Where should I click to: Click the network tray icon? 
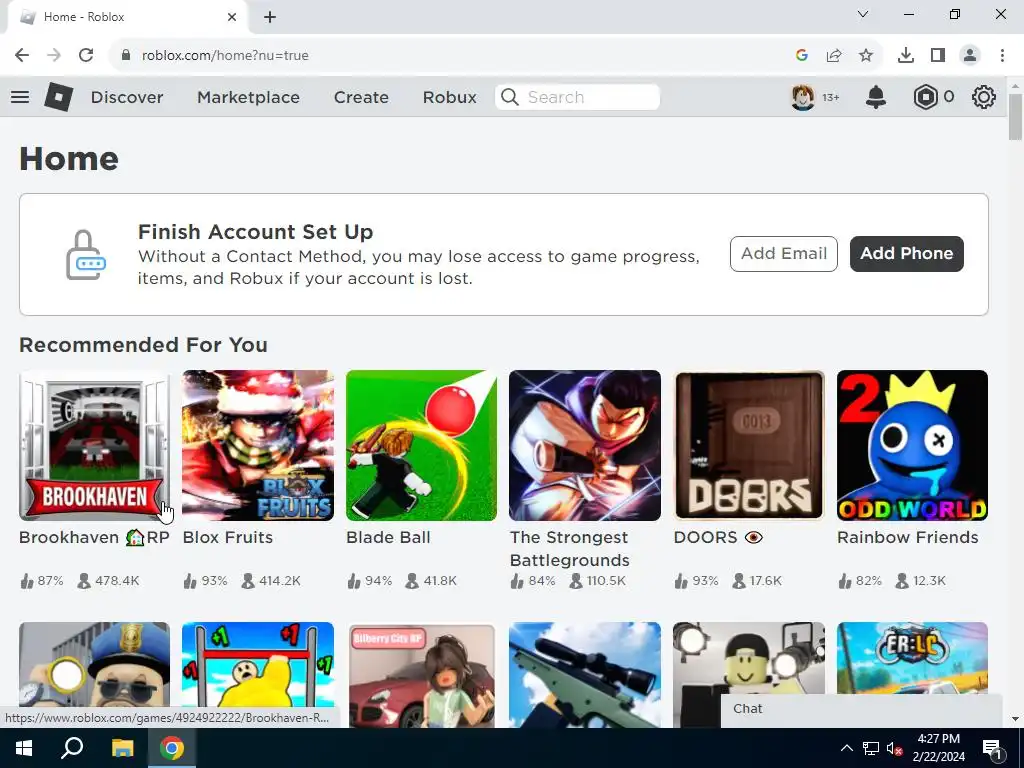(x=871, y=748)
